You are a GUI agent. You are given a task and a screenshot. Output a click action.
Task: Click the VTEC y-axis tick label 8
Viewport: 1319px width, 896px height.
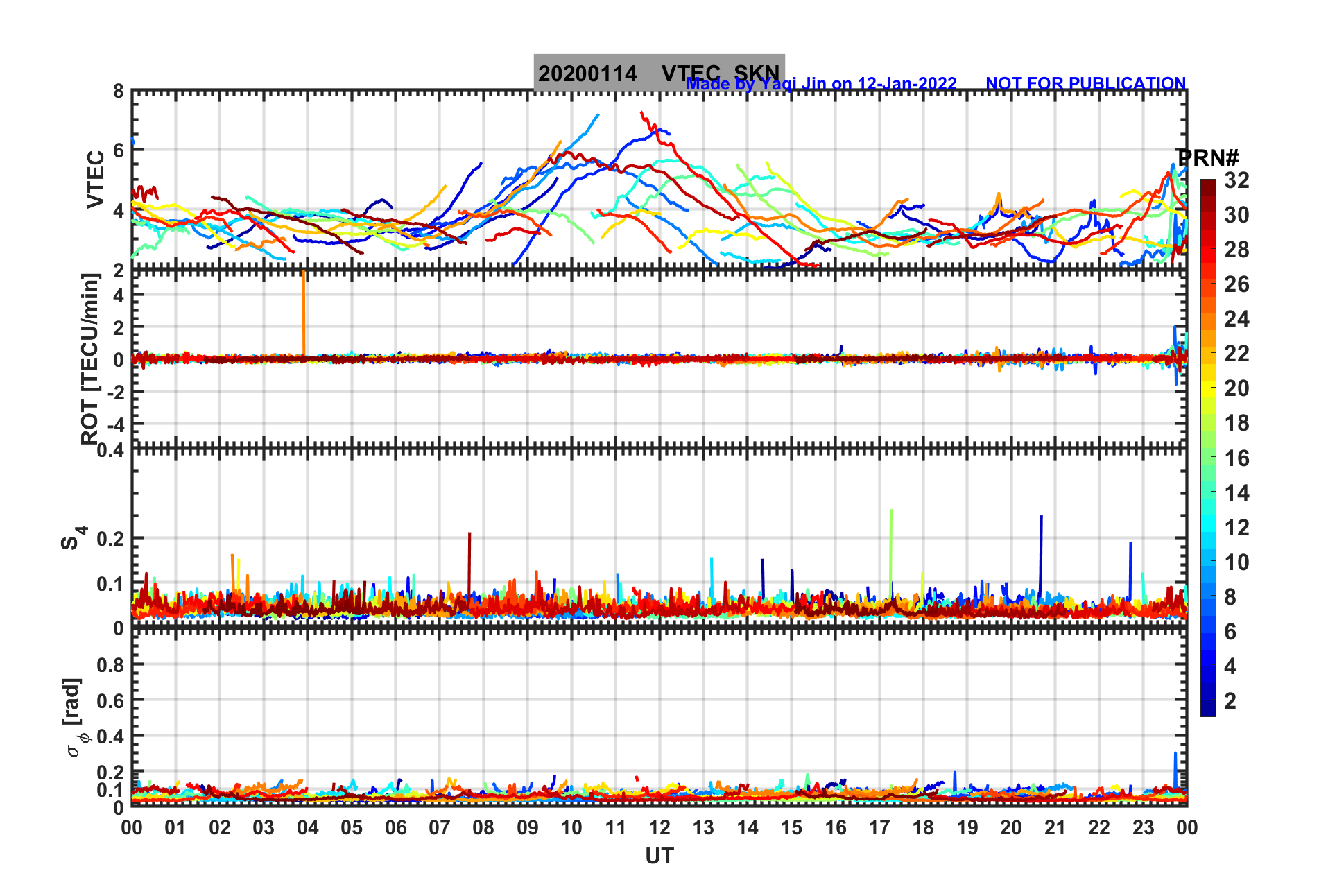pyautogui.click(x=118, y=92)
